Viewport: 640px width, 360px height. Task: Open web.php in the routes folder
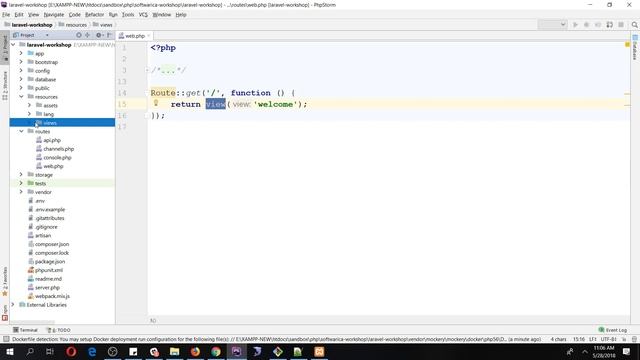coord(53,166)
